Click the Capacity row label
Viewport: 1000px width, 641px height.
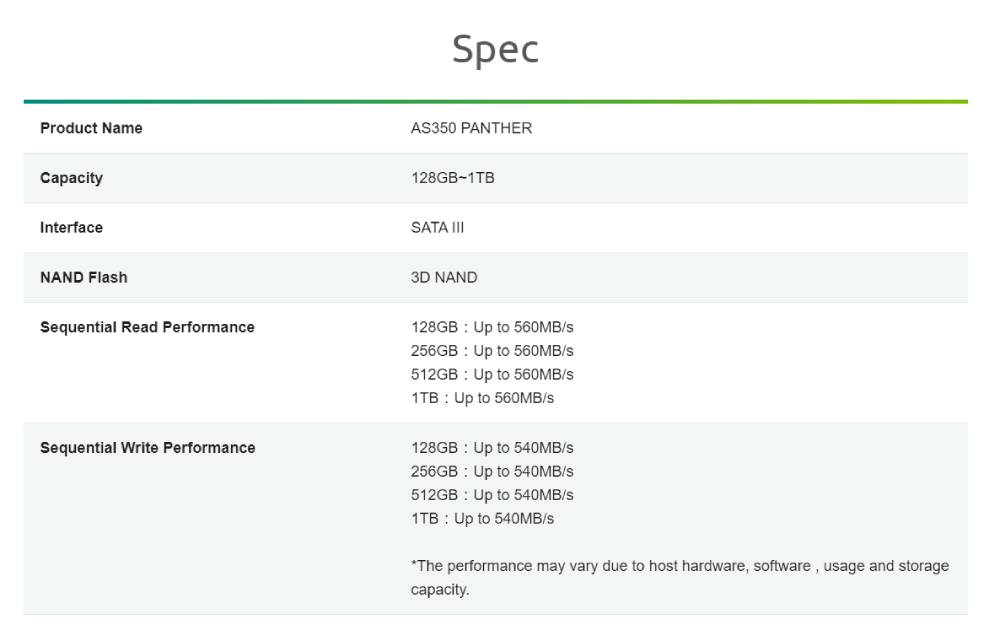(x=71, y=178)
